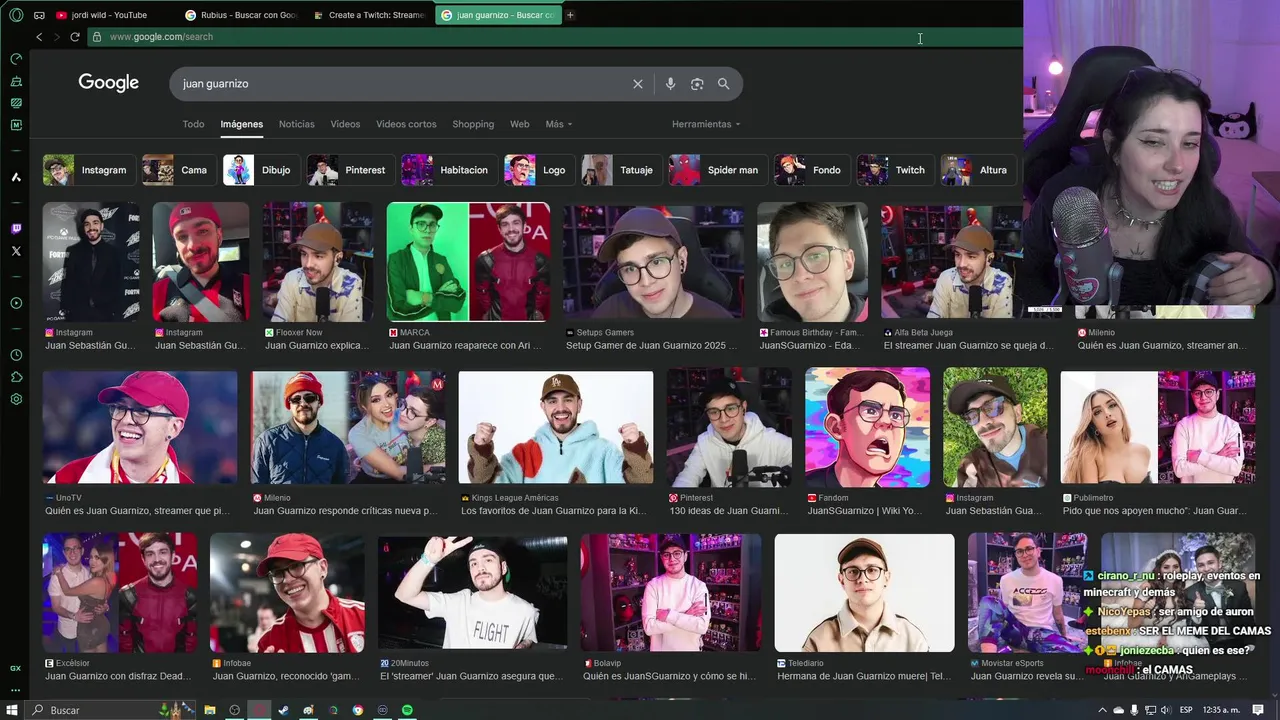The image size is (1280, 720).
Task: Open a new browser tab
Action: [x=570, y=15]
